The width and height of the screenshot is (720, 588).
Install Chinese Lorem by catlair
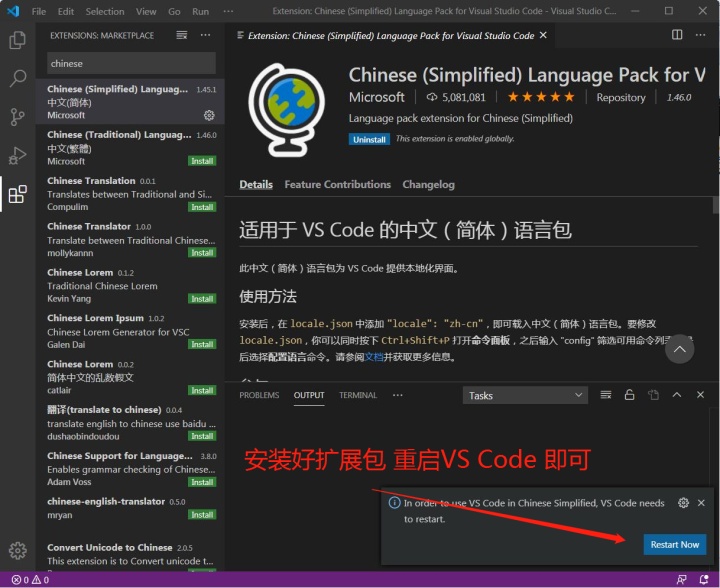(202, 390)
